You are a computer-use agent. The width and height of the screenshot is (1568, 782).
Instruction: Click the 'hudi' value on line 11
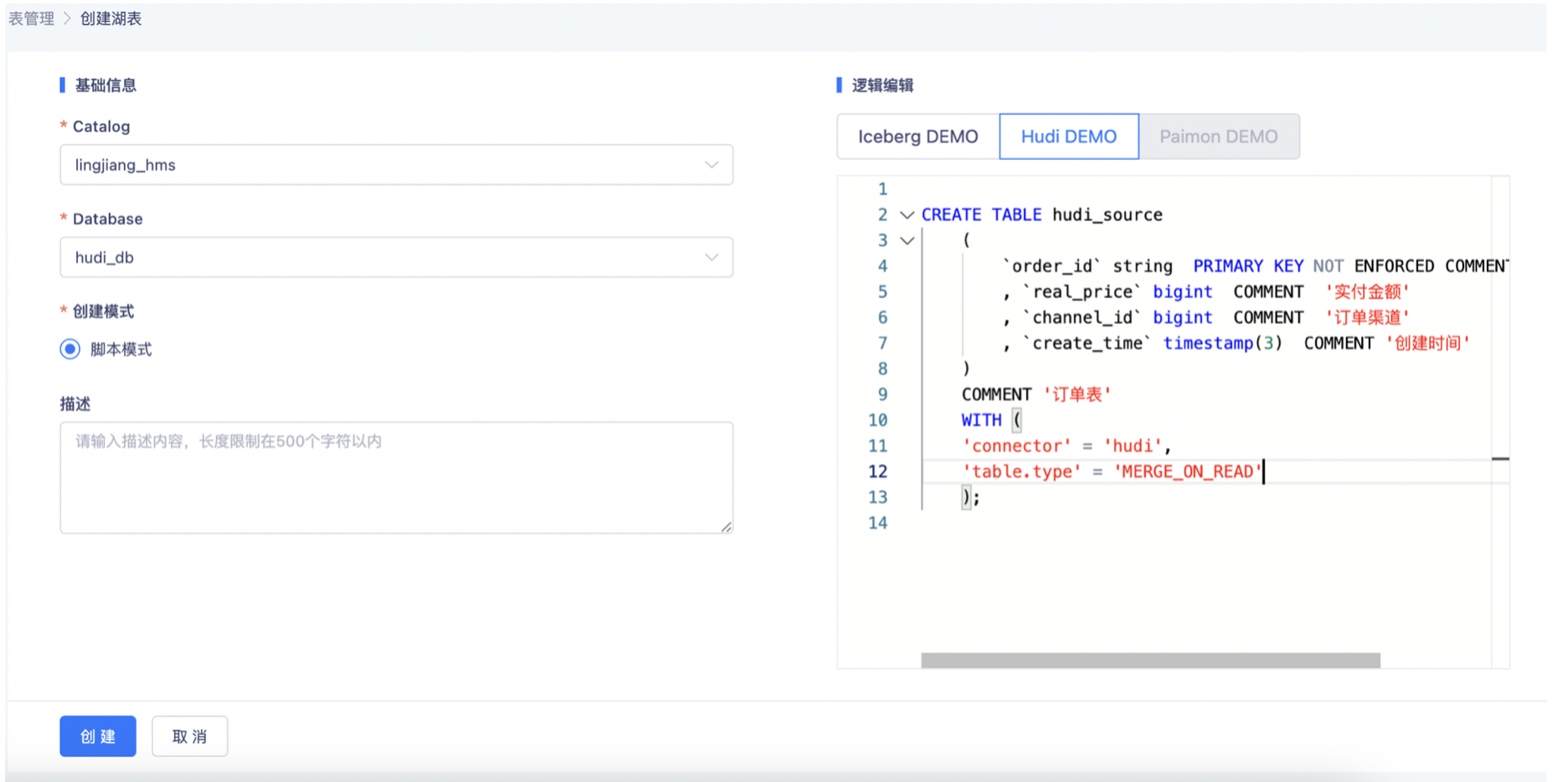[x=1132, y=446]
